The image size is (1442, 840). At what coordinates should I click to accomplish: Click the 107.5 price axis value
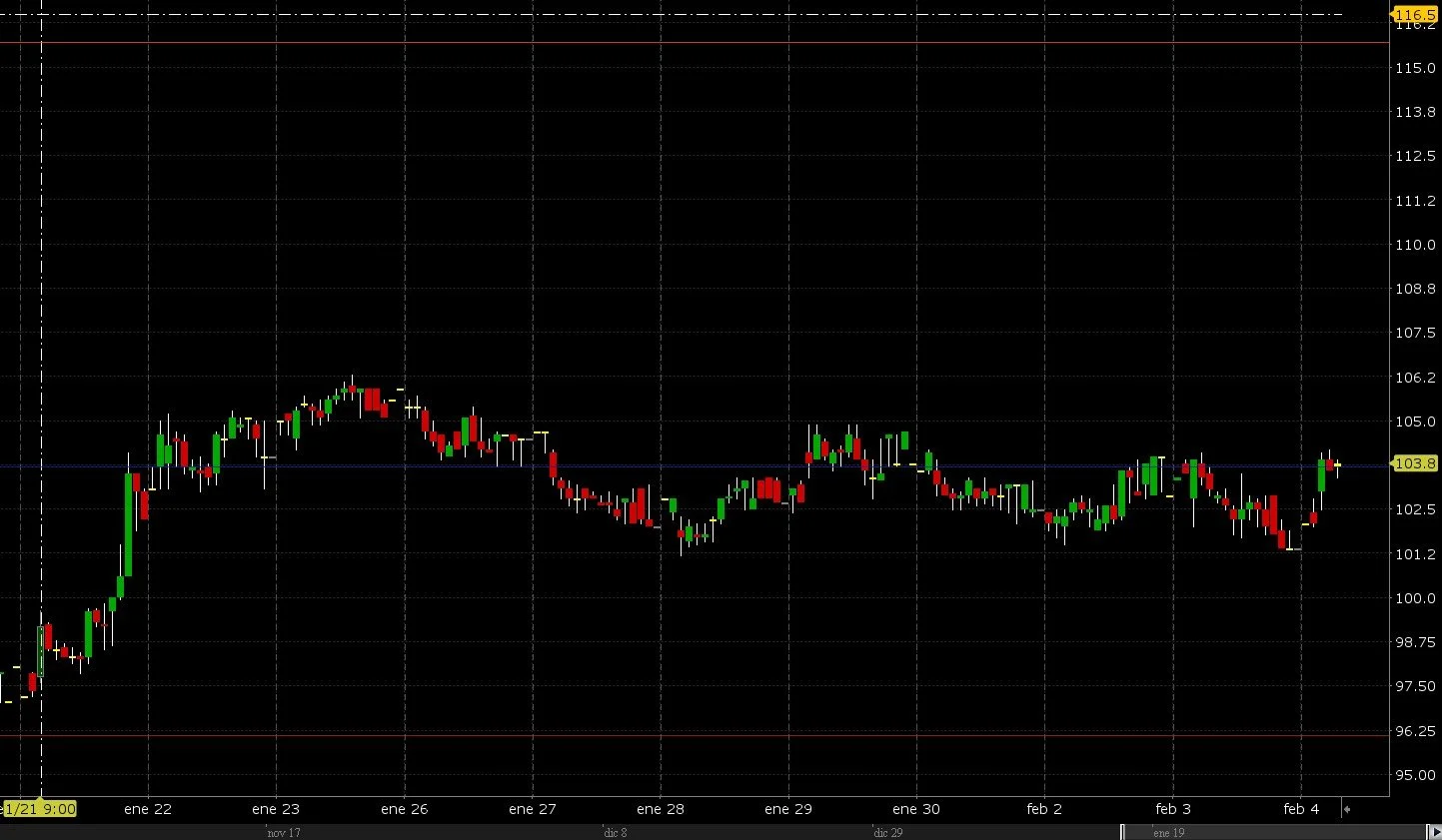1415,333
